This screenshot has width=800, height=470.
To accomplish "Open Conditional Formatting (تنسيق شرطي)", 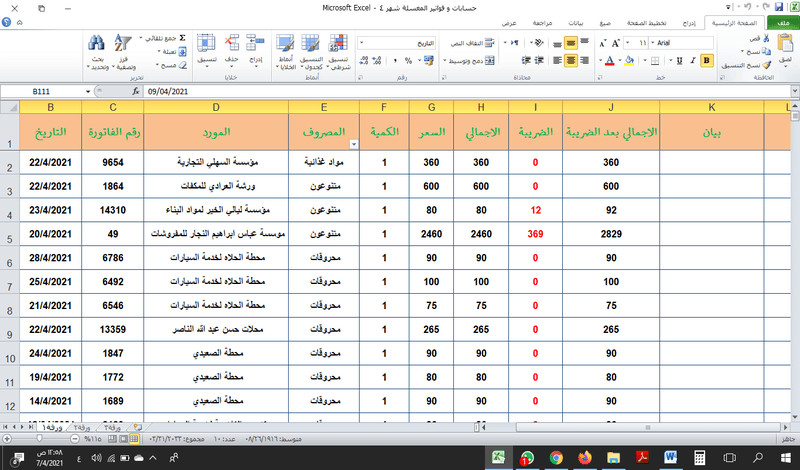I will (x=338, y=53).
